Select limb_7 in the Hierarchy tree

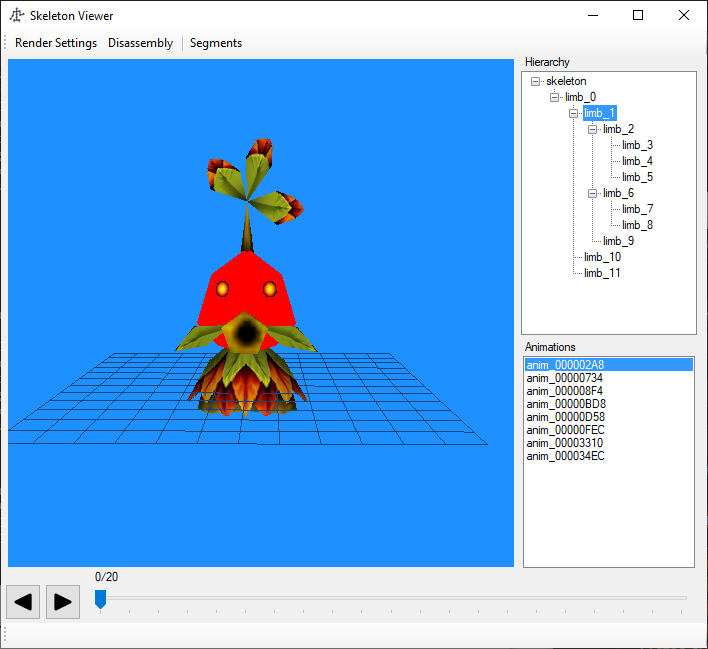637,209
